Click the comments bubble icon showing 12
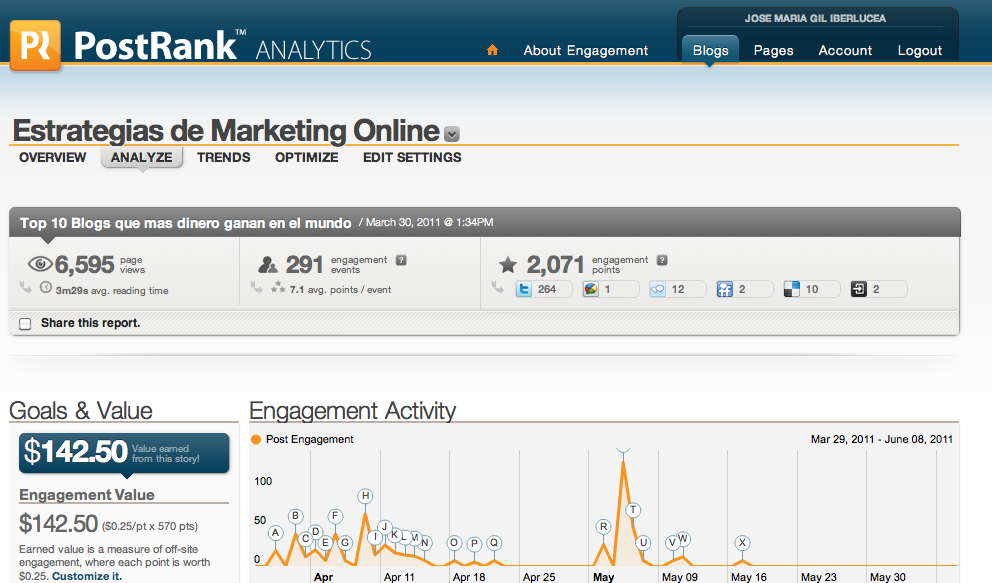992x583 pixels. tap(658, 290)
